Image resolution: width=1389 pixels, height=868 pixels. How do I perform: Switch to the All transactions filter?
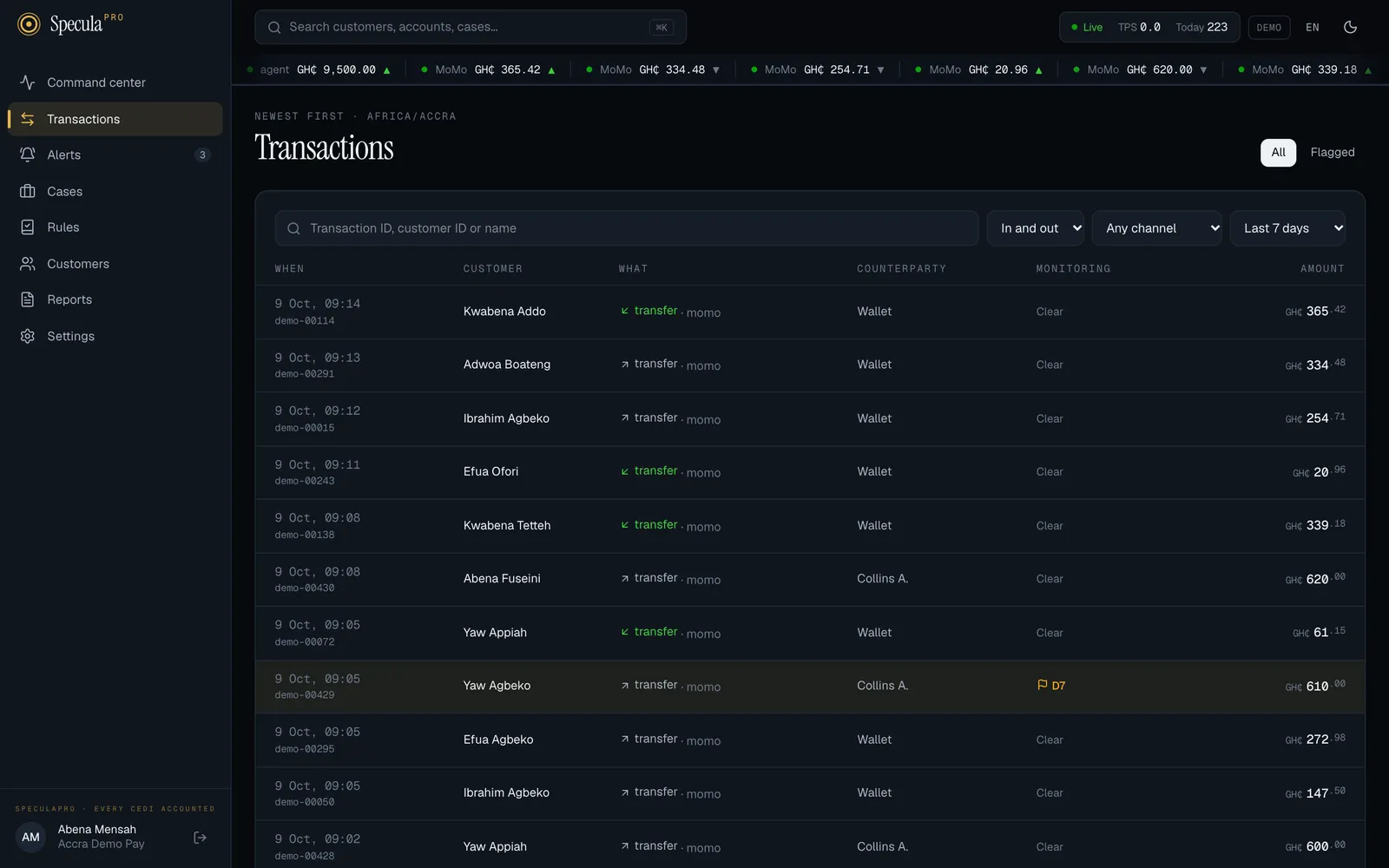[x=1278, y=153]
